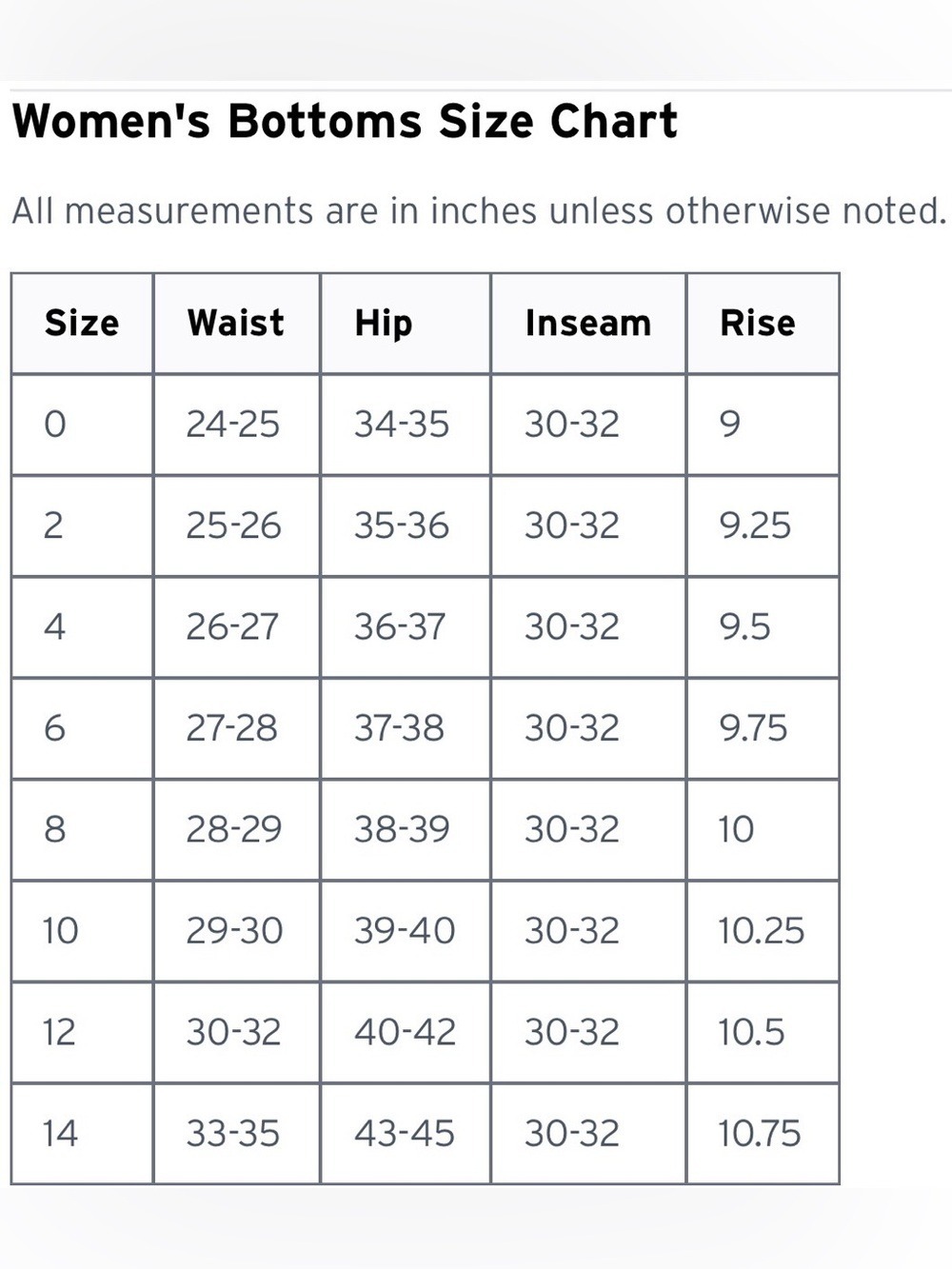This screenshot has width=952, height=1269.
Task: Click rise value 10.5 for size 12
Action: pyautogui.click(x=751, y=1033)
